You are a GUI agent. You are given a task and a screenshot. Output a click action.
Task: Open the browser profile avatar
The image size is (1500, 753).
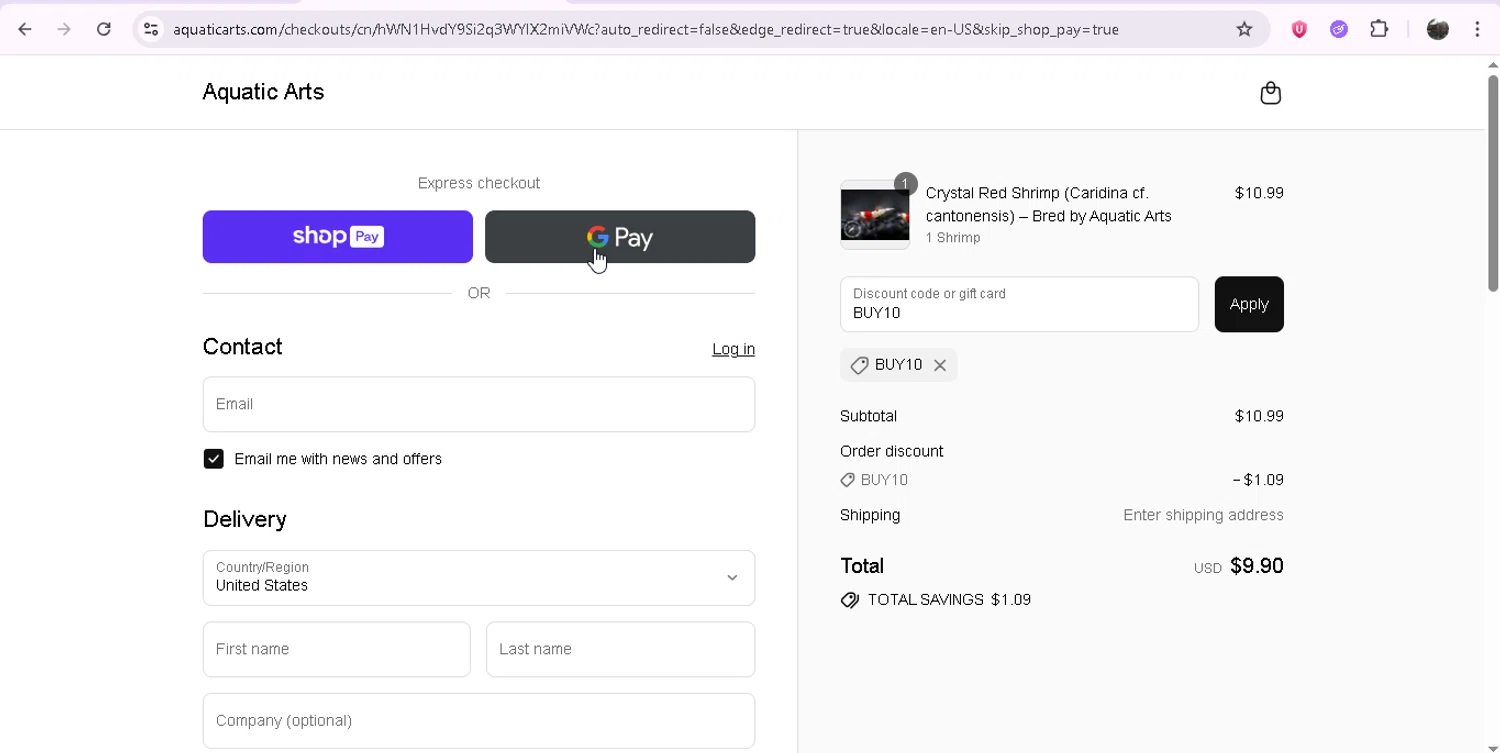1438,29
